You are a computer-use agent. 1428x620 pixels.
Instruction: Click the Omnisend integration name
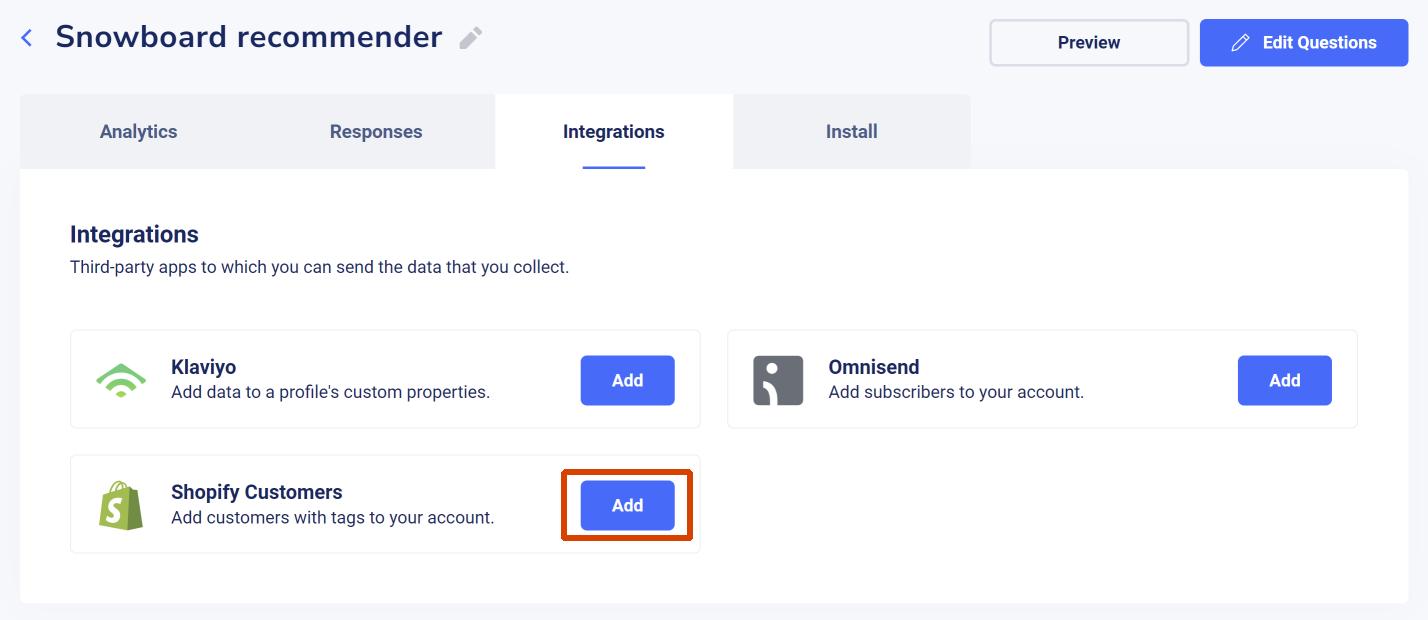click(874, 367)
